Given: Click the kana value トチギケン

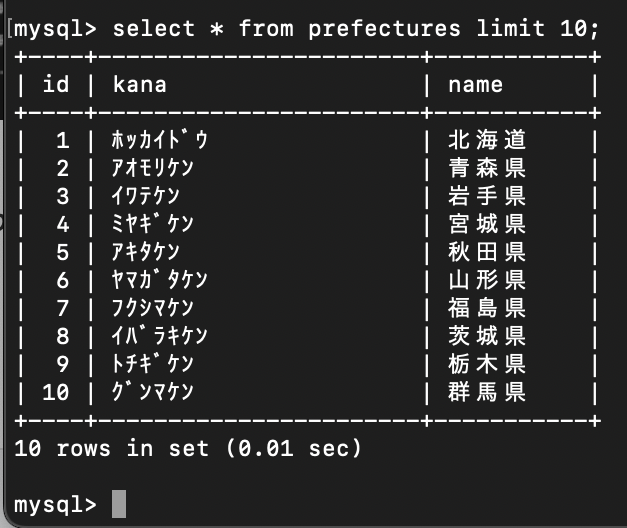Looking at the screenshot, I should click(153, 364).
